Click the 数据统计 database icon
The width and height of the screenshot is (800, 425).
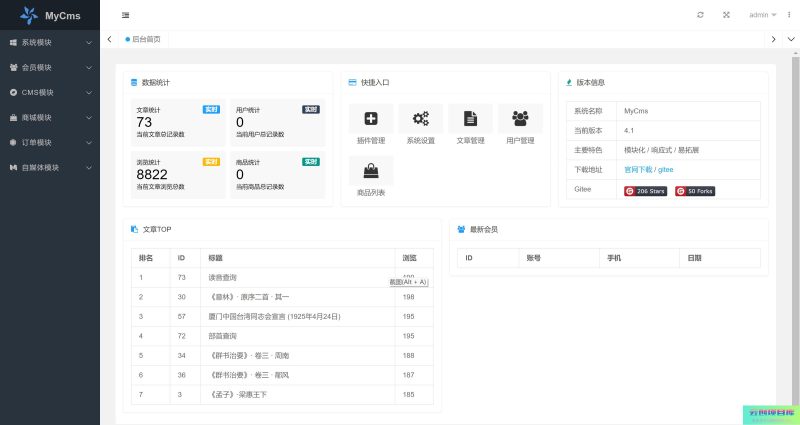pyautogui.click(x=134, y=82)
